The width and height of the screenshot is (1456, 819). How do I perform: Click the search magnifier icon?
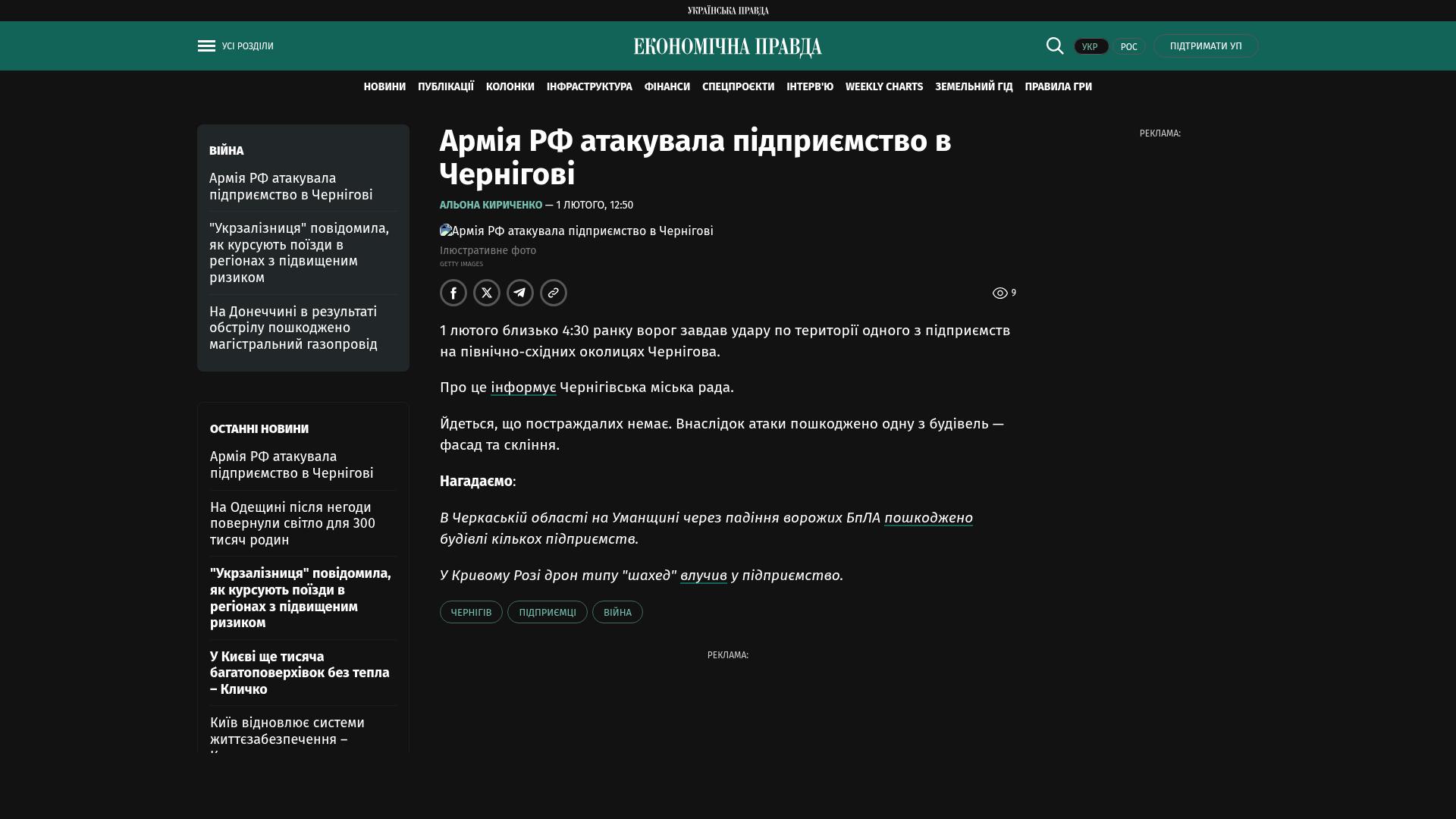tap(1055, 45)
